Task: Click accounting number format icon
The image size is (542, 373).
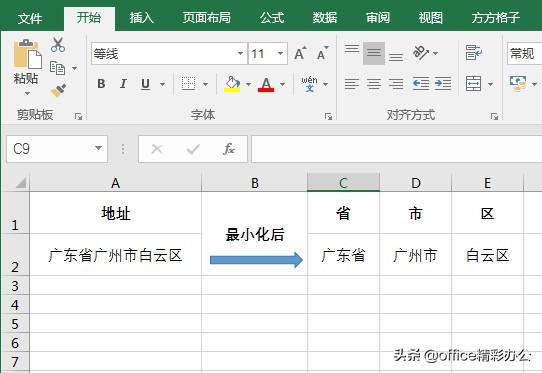Action: pyautogui.click(x=518, y=84)
